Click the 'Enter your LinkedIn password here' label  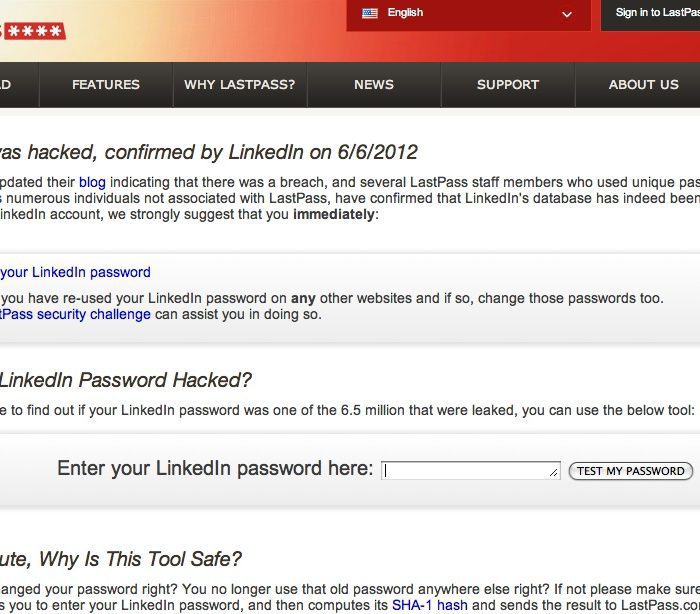click(x=215, y=469)
